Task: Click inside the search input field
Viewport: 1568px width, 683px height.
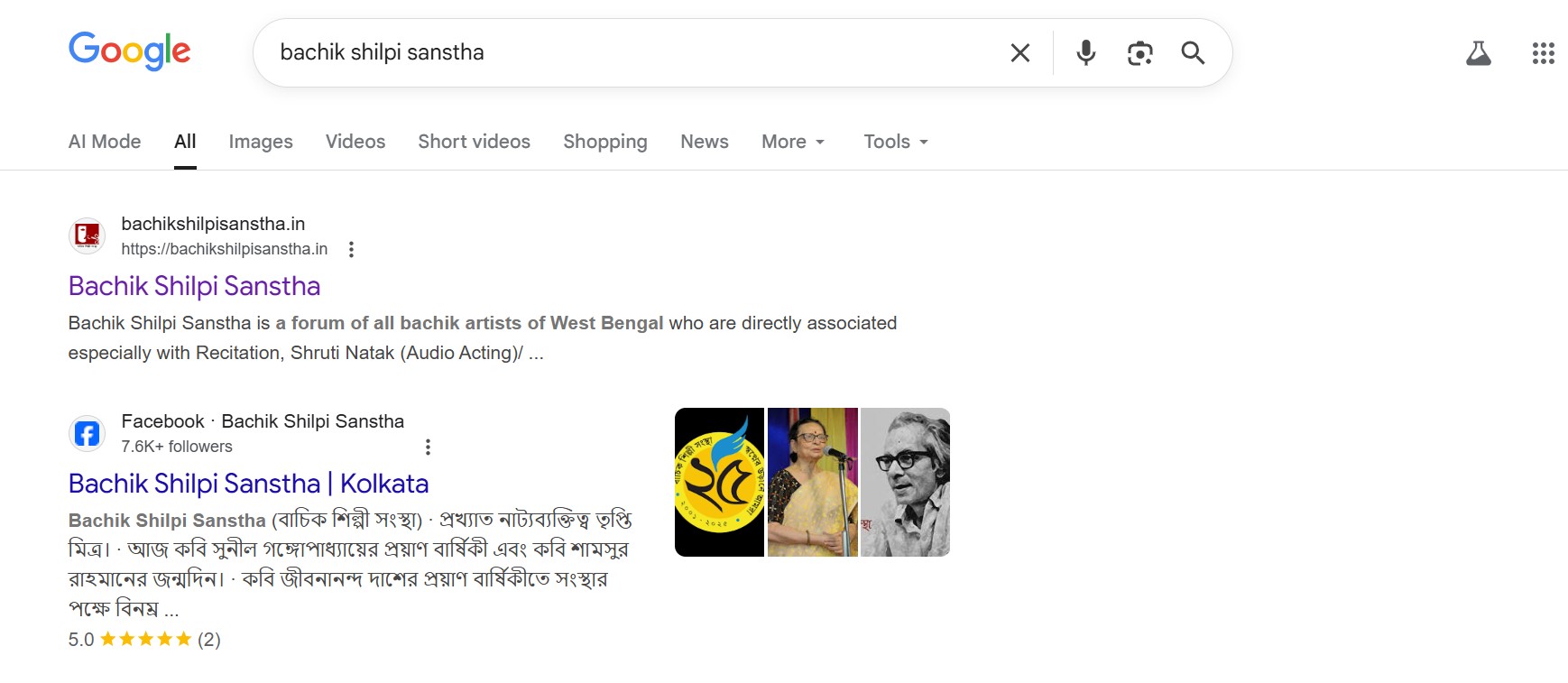Action: (632, 52)
